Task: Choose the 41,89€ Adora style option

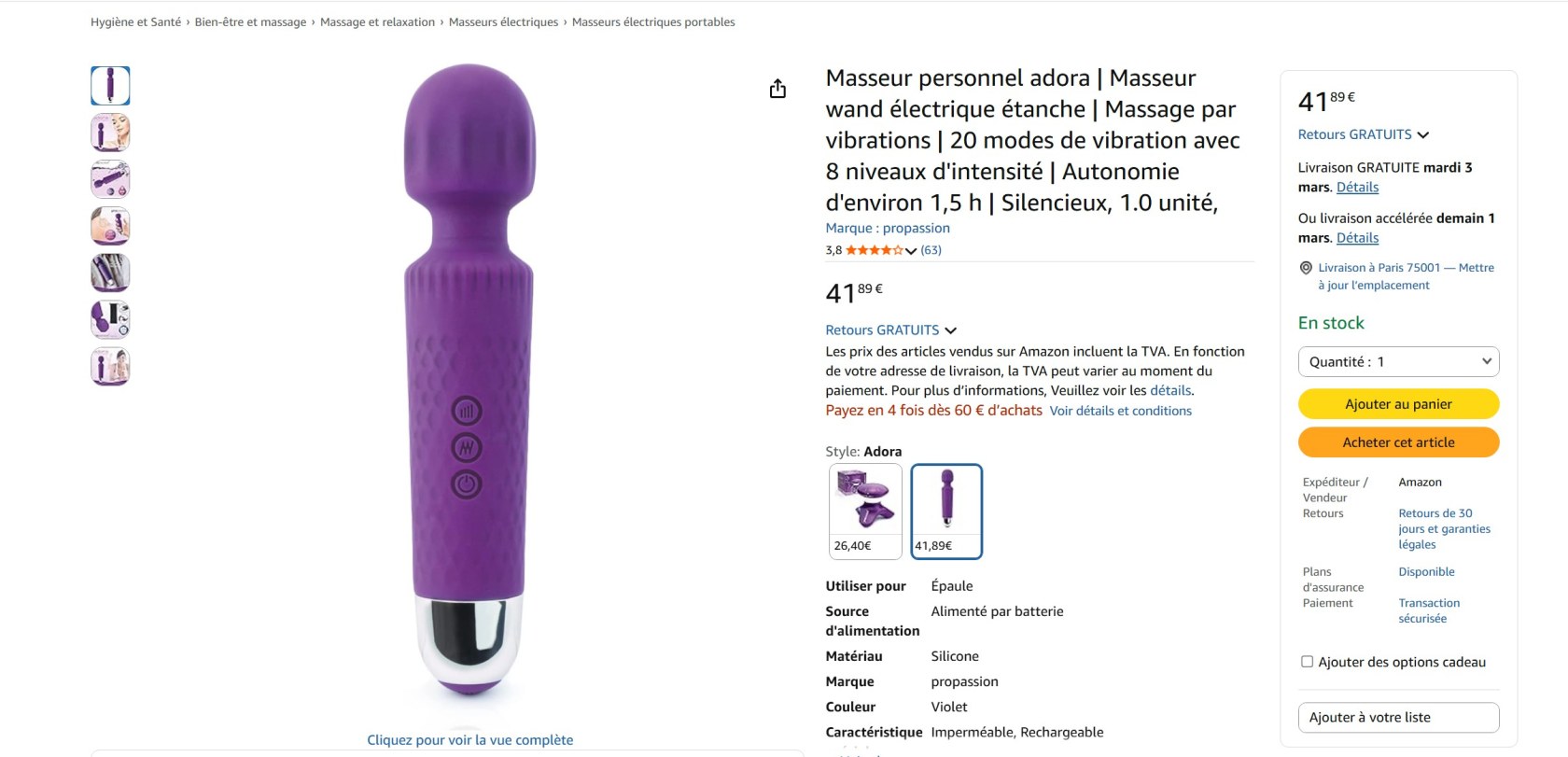Action: pos(946,511)
